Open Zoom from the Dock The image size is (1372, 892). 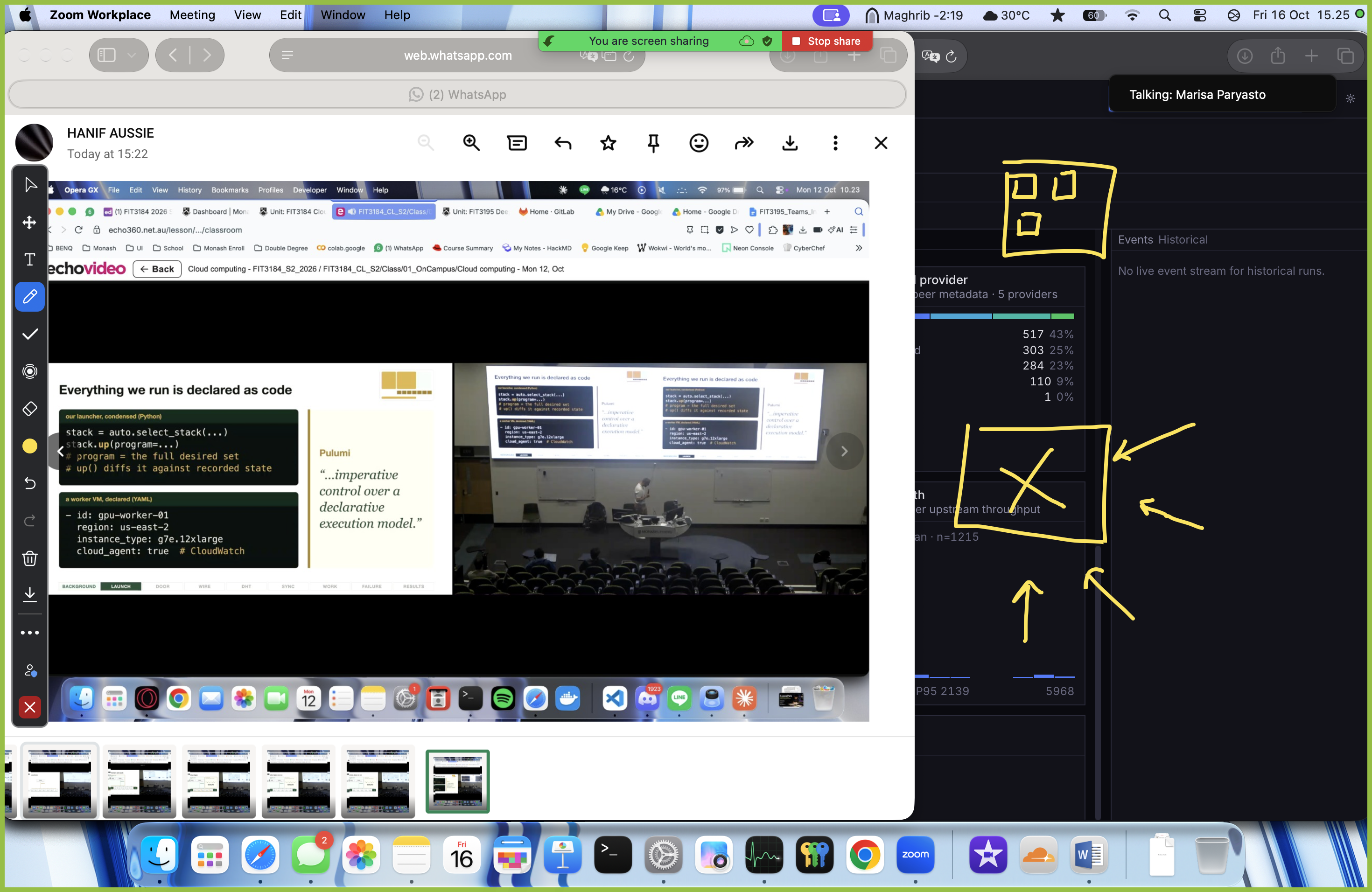click(915, 855)
